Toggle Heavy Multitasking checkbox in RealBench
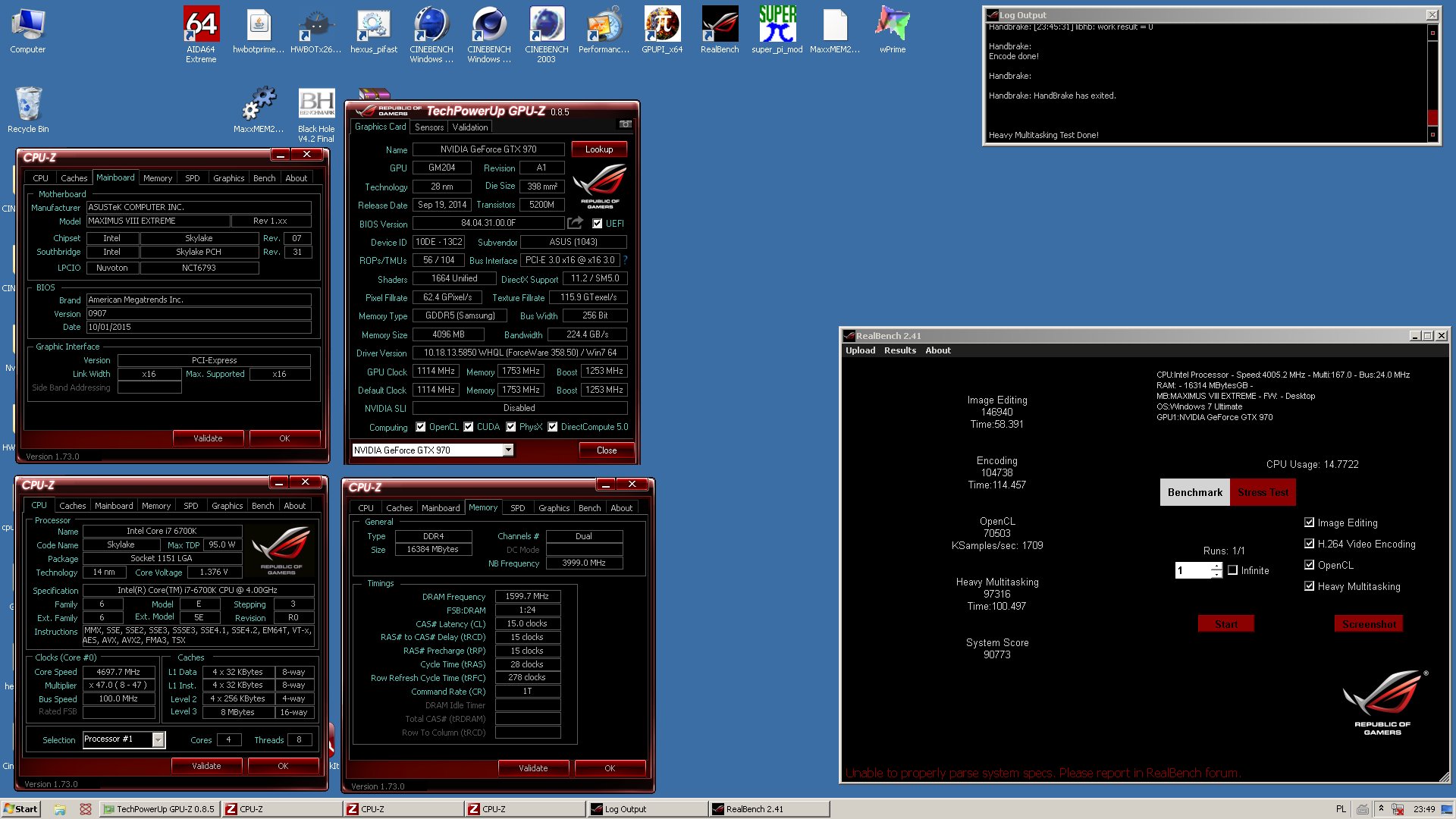 point(1309,586)
